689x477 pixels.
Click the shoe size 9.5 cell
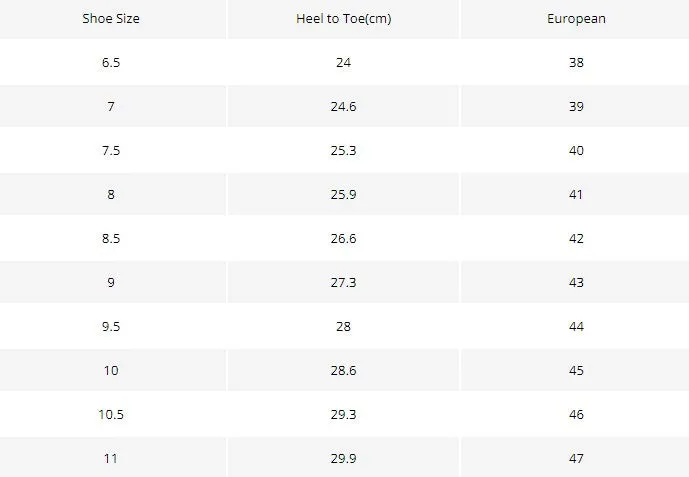pyautogui.click(x=111, y=326)
